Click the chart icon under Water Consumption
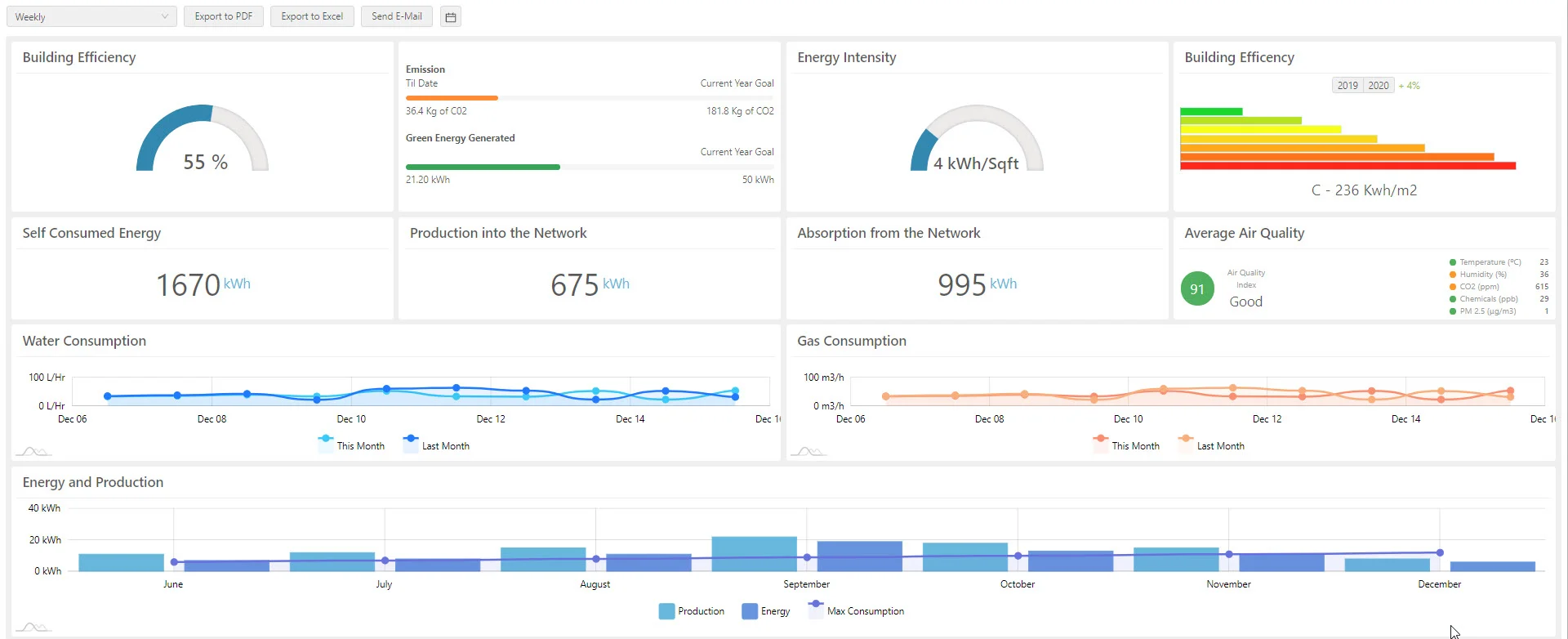Image resolution: width=1568 pixels, height=639 pixels. [33, 451]
